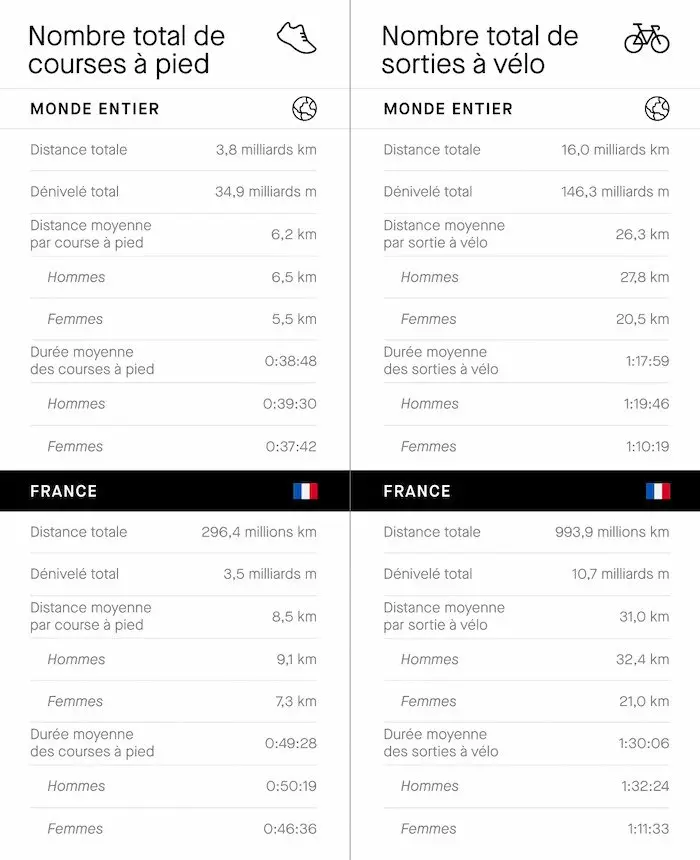Click the French flag in cycling section
The height and width of the screenshot is (860, 700).
point(658,491)
